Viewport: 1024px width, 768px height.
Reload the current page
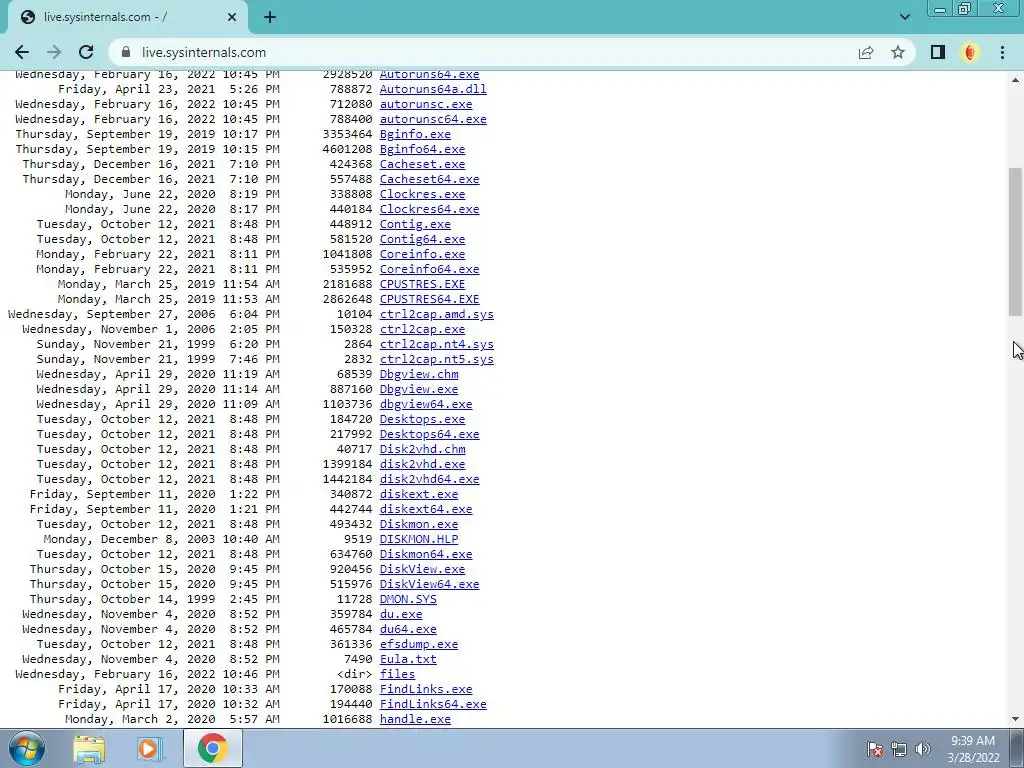86,52
